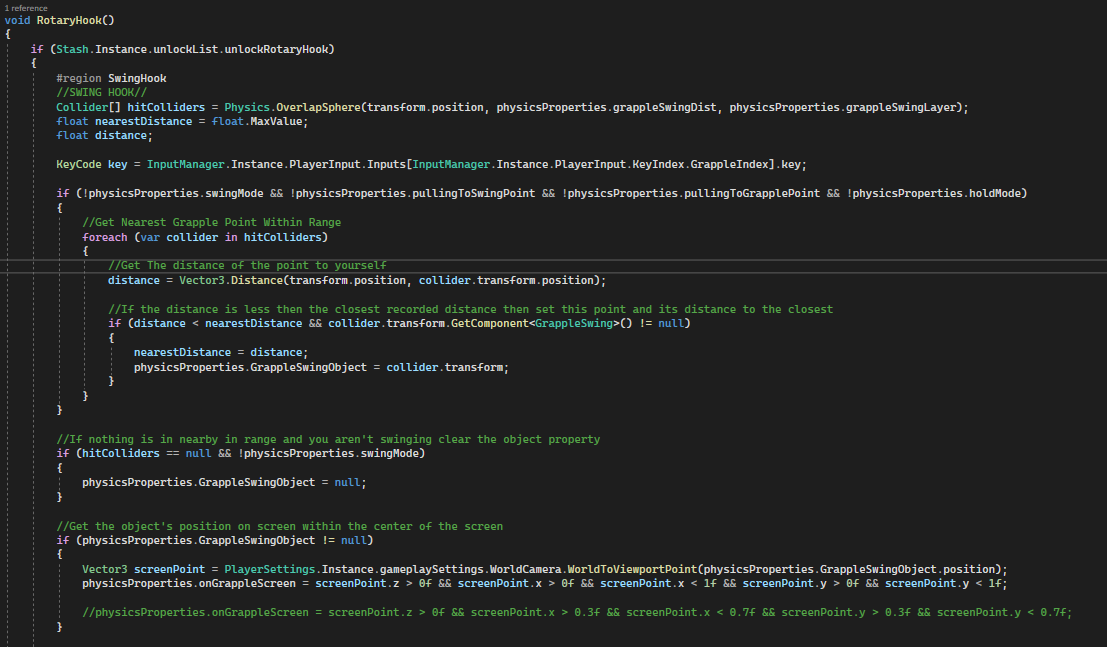Click the OverlapSphere method call
Screen dimensions: 1107x647
tap(318, 107)
